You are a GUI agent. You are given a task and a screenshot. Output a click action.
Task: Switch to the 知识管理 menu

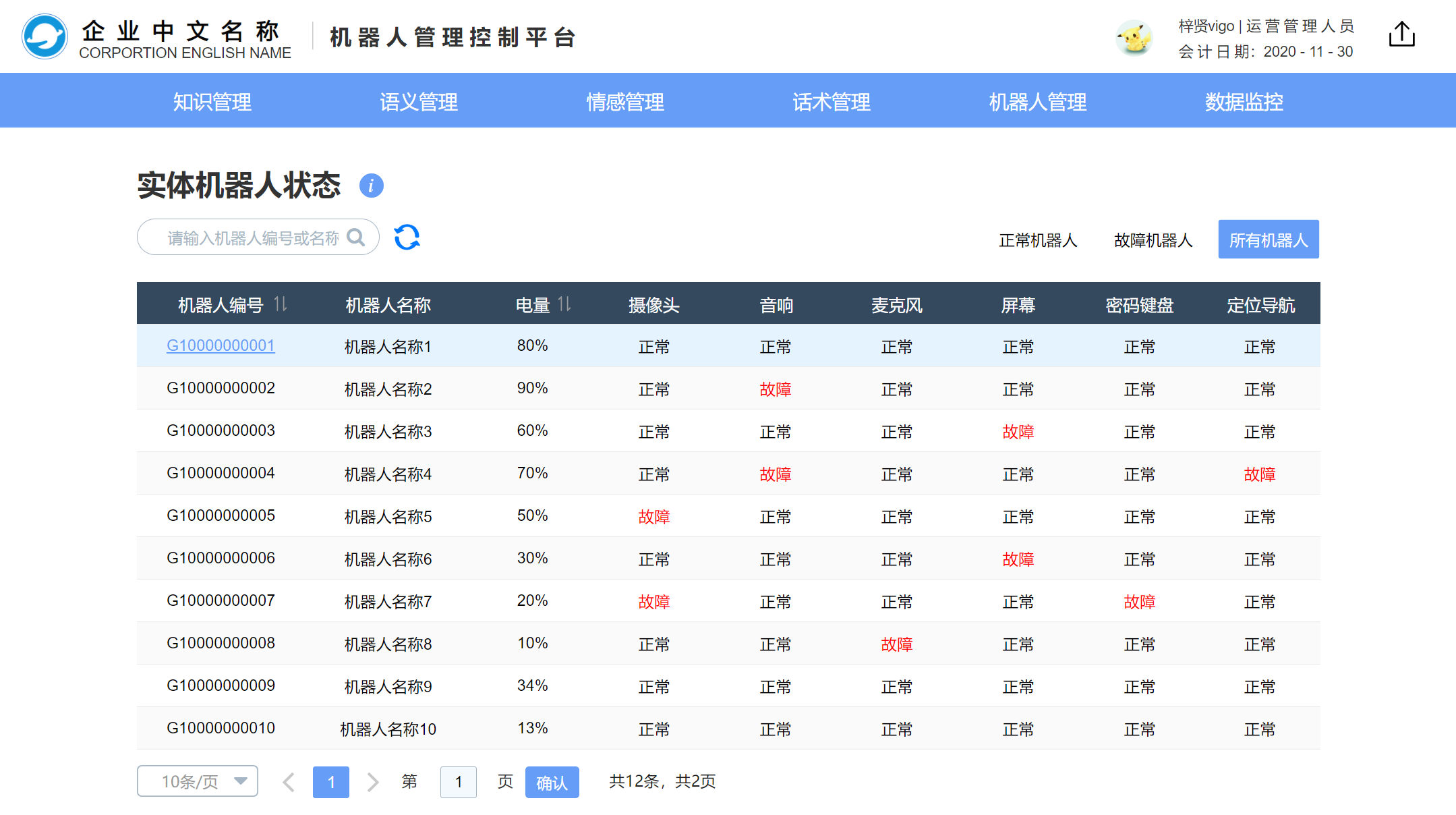[x=212, y=102]
